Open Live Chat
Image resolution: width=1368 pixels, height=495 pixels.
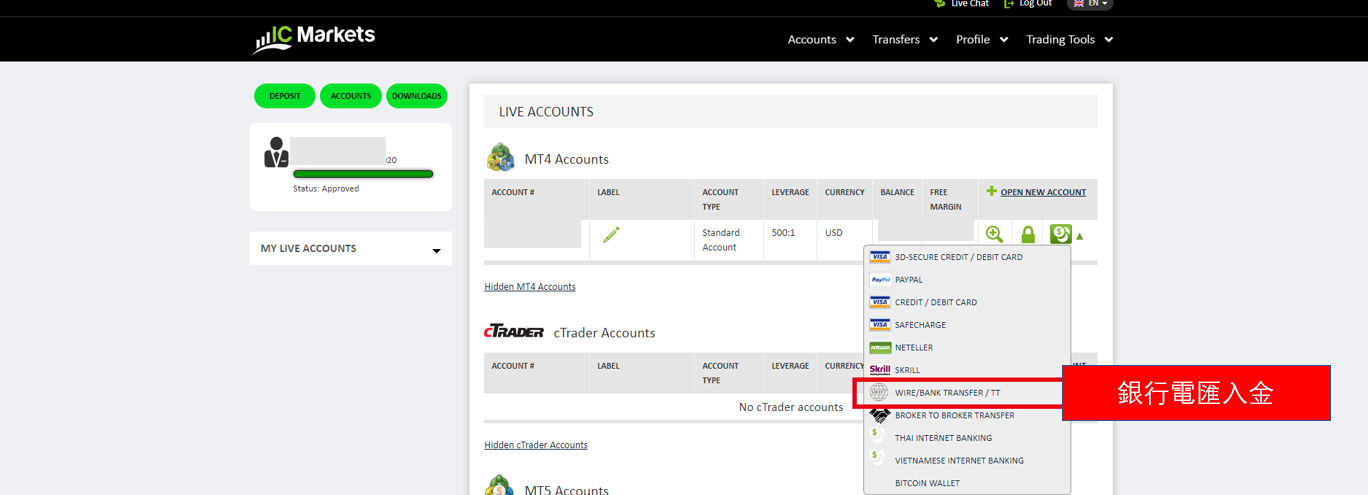pyautogui.click(x=961, y=4)
